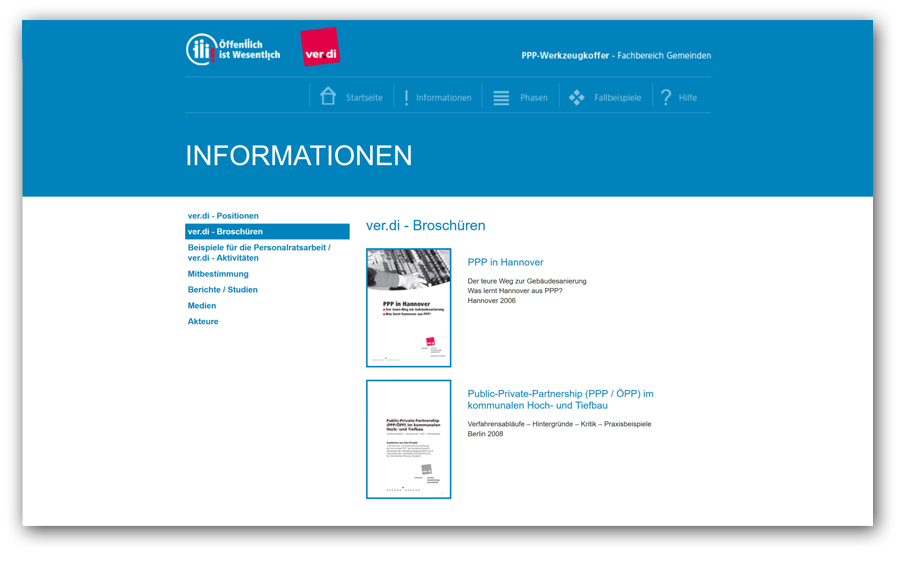The height and width of the screenshot is (564, 900).
Task: Click the three-lines icon beside Phasen
Action: tap(501, 98)
